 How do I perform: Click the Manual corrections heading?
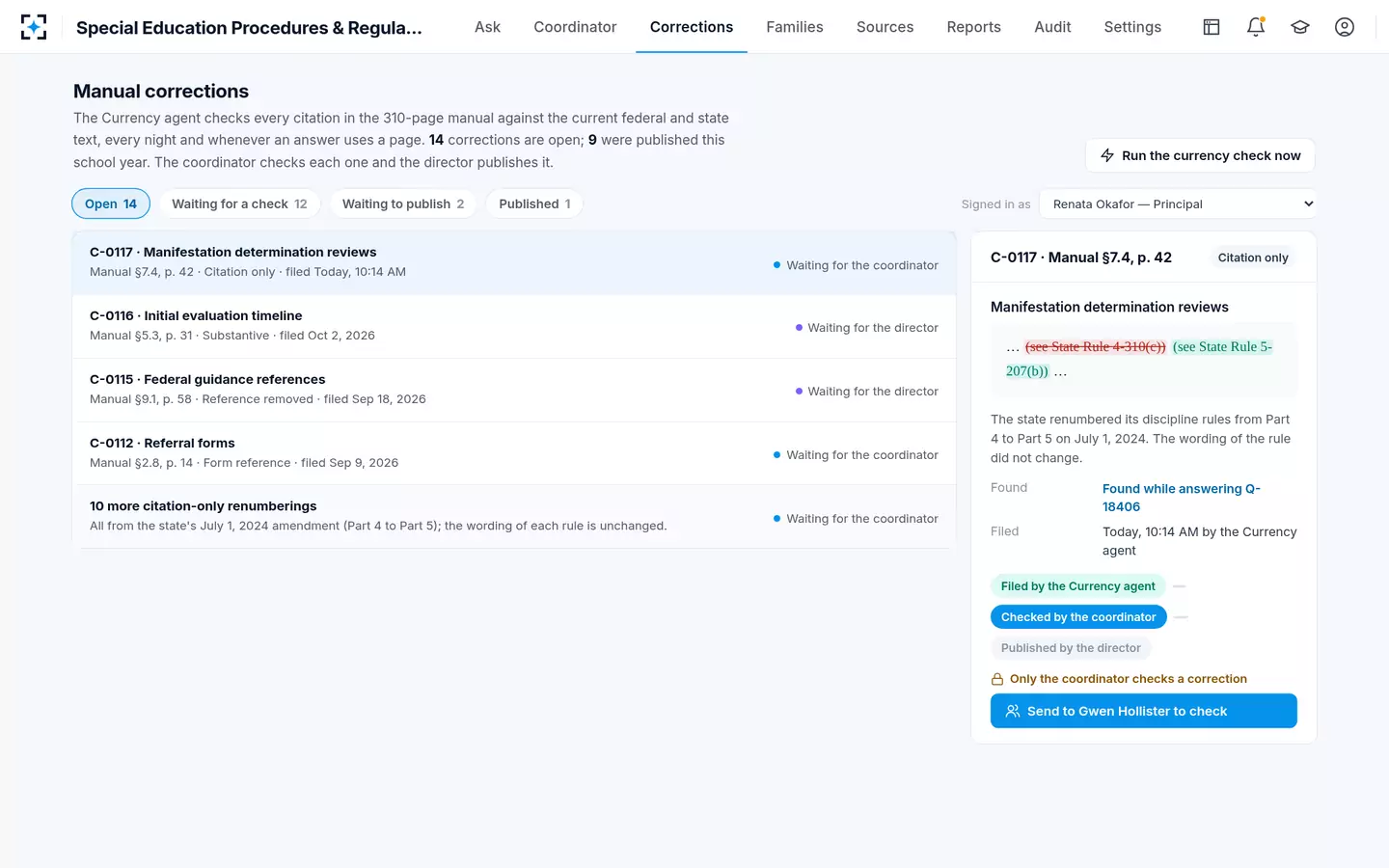pos(161,92)
